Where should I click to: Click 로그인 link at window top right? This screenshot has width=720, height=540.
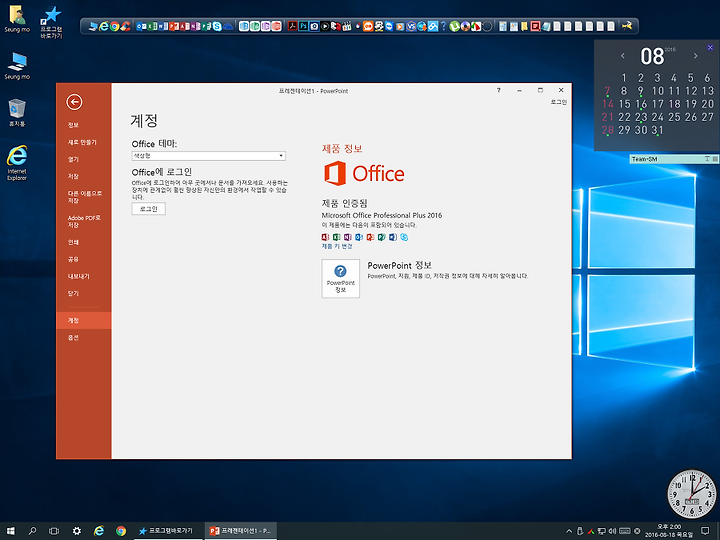(559, 102)
